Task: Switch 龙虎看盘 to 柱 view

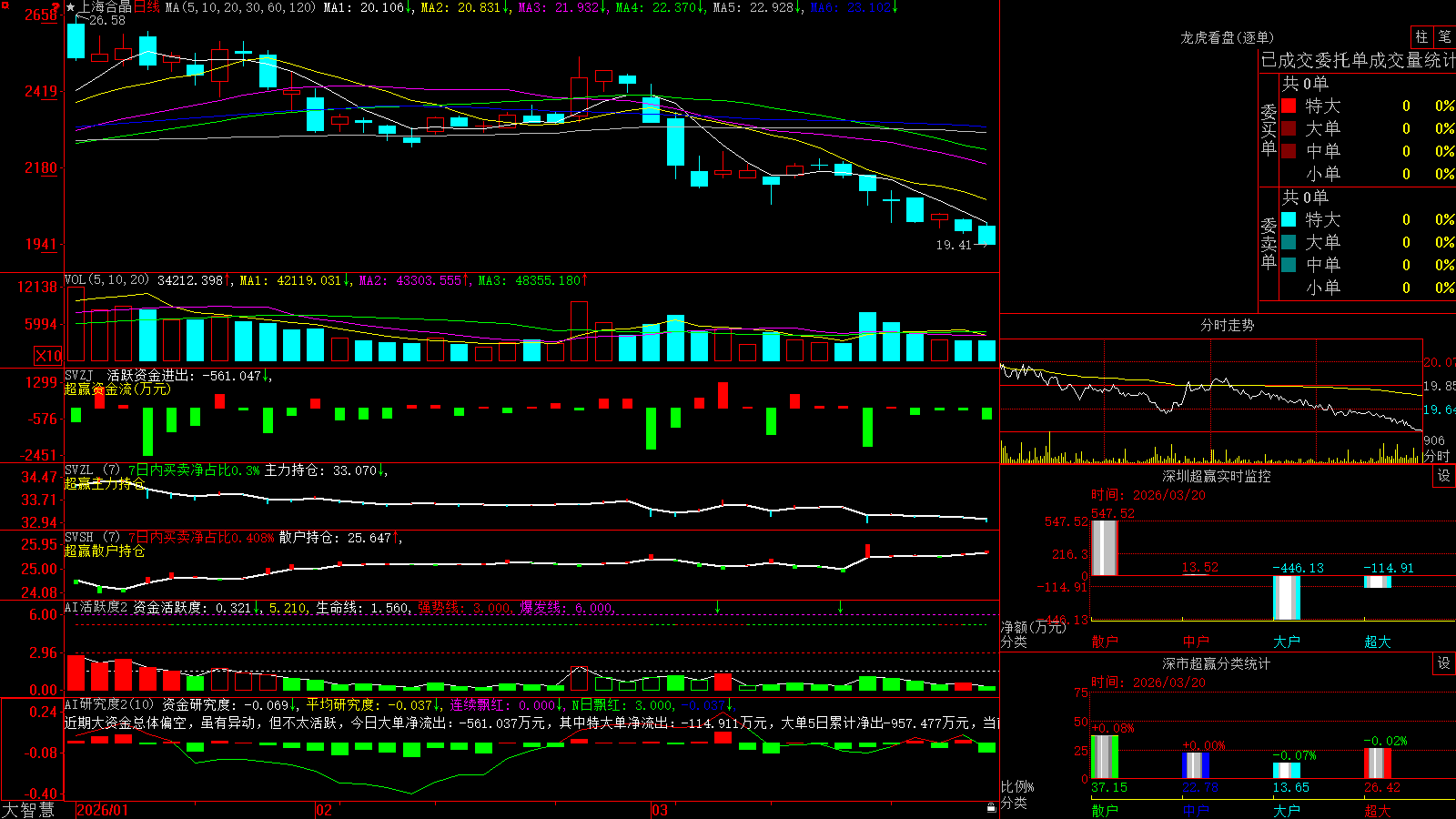Action: pyautogui.click(x=1421, y=36)
